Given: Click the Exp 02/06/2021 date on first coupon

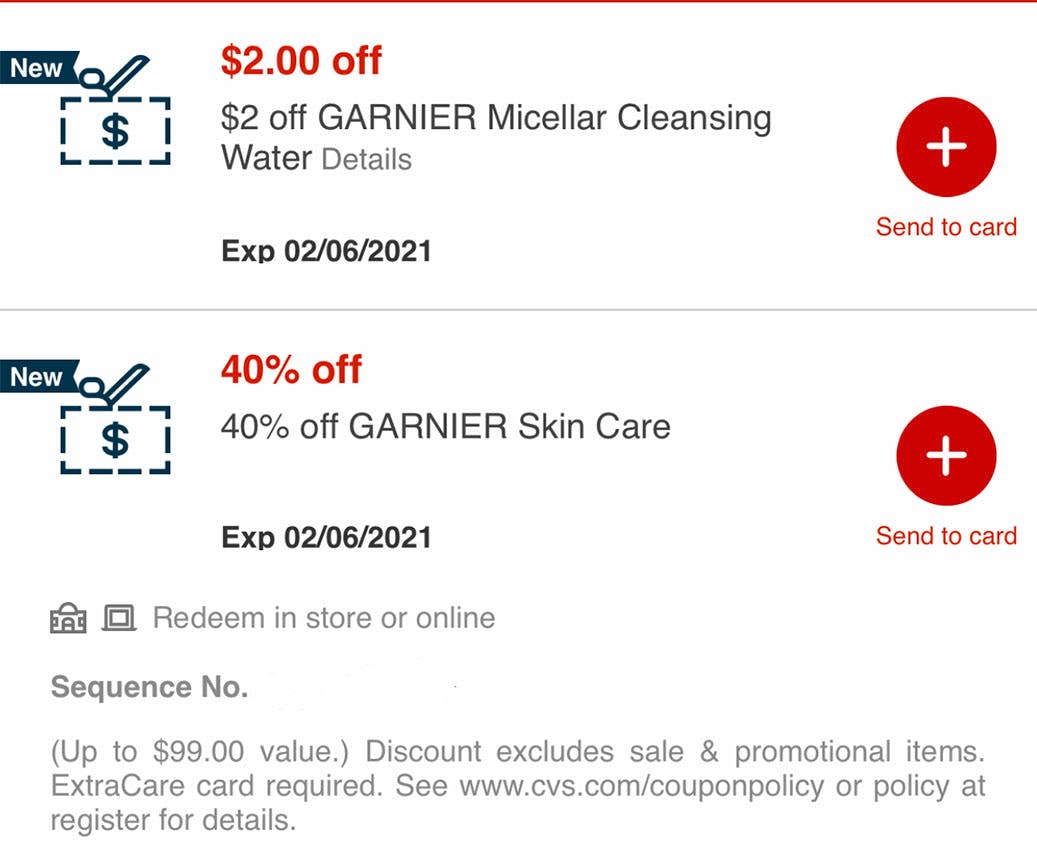Looking at the screenshot, I should (x=326, y=251).
